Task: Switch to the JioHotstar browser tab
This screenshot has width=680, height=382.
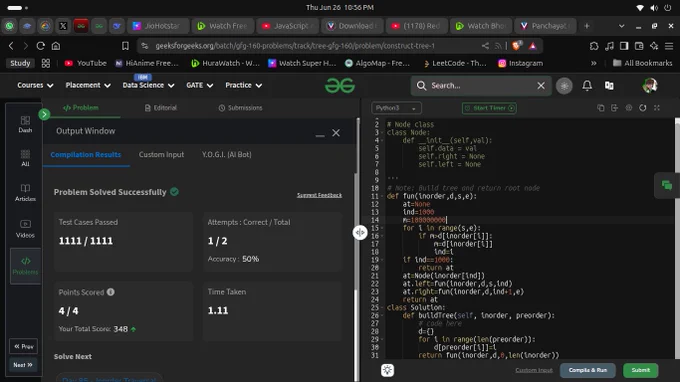Action: (158, 26)
